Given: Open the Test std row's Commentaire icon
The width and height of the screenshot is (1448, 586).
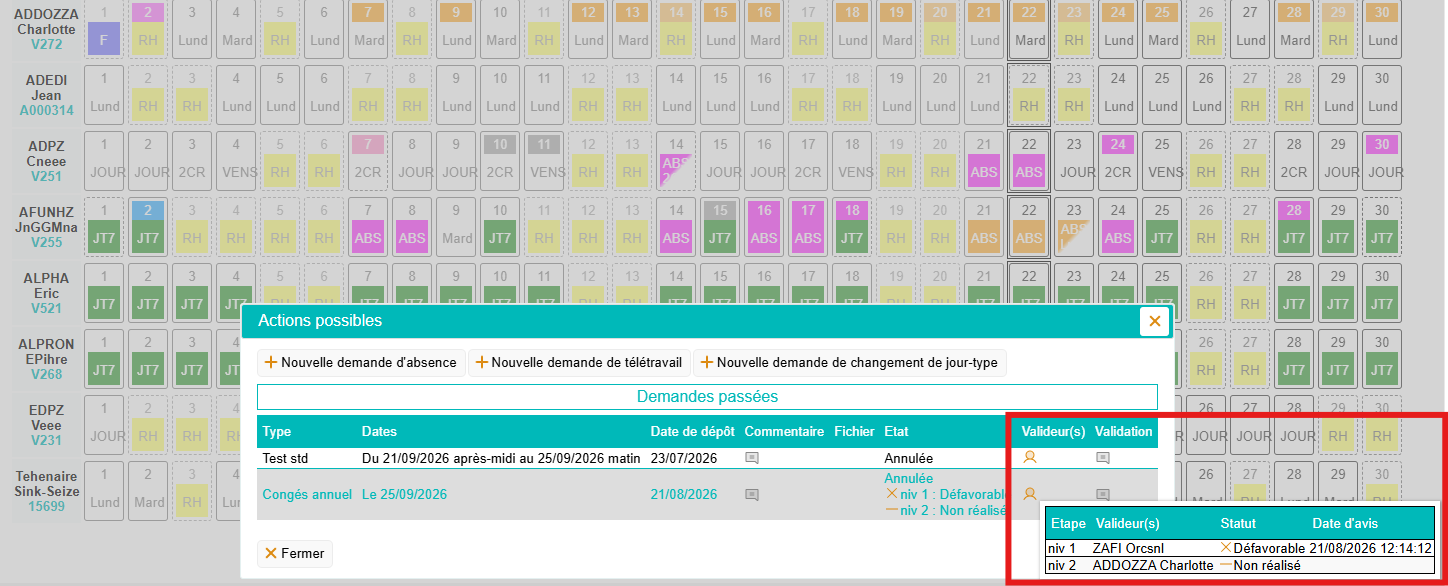Looking at the screenshot, I should pos(752,458).
